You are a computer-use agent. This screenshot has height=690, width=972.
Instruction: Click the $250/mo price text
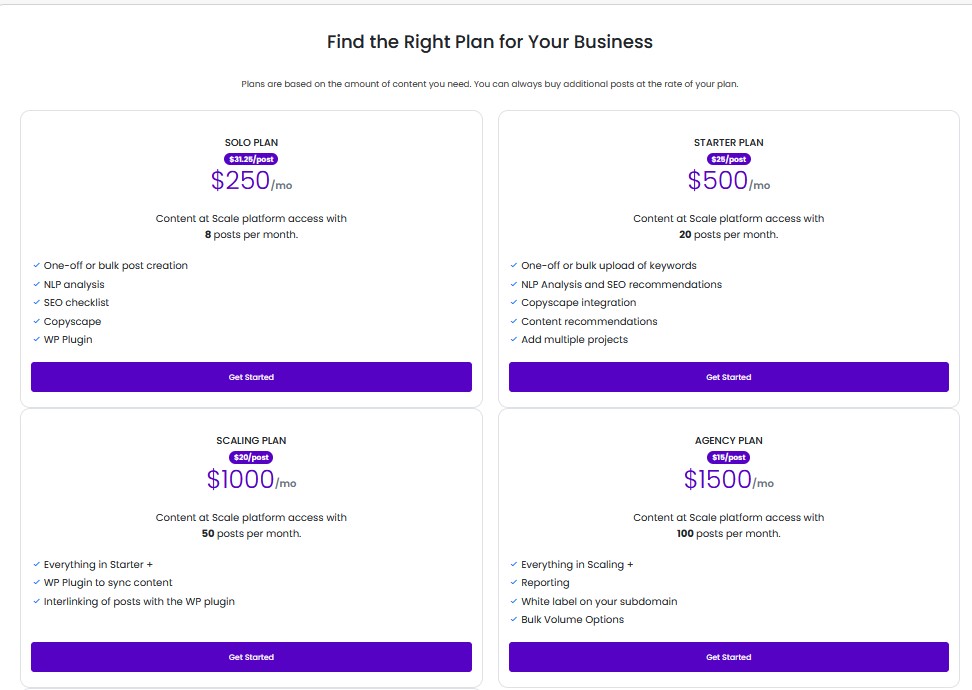(x=251, y=181)
